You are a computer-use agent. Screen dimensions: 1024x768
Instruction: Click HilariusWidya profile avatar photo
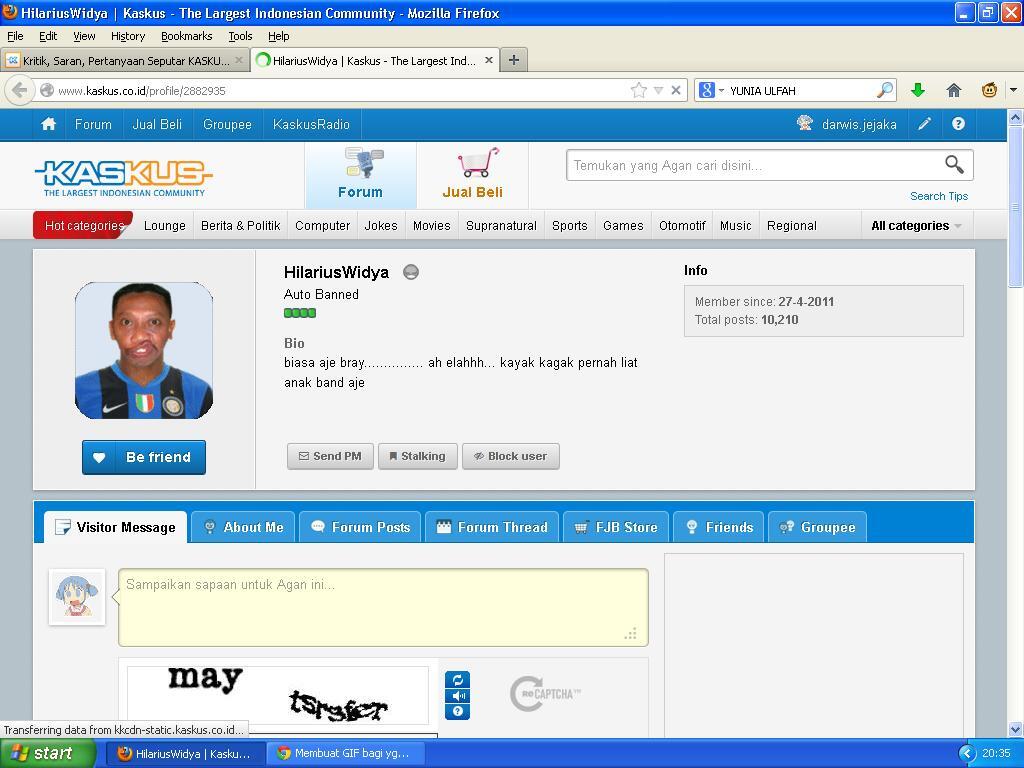coord(144,350)
